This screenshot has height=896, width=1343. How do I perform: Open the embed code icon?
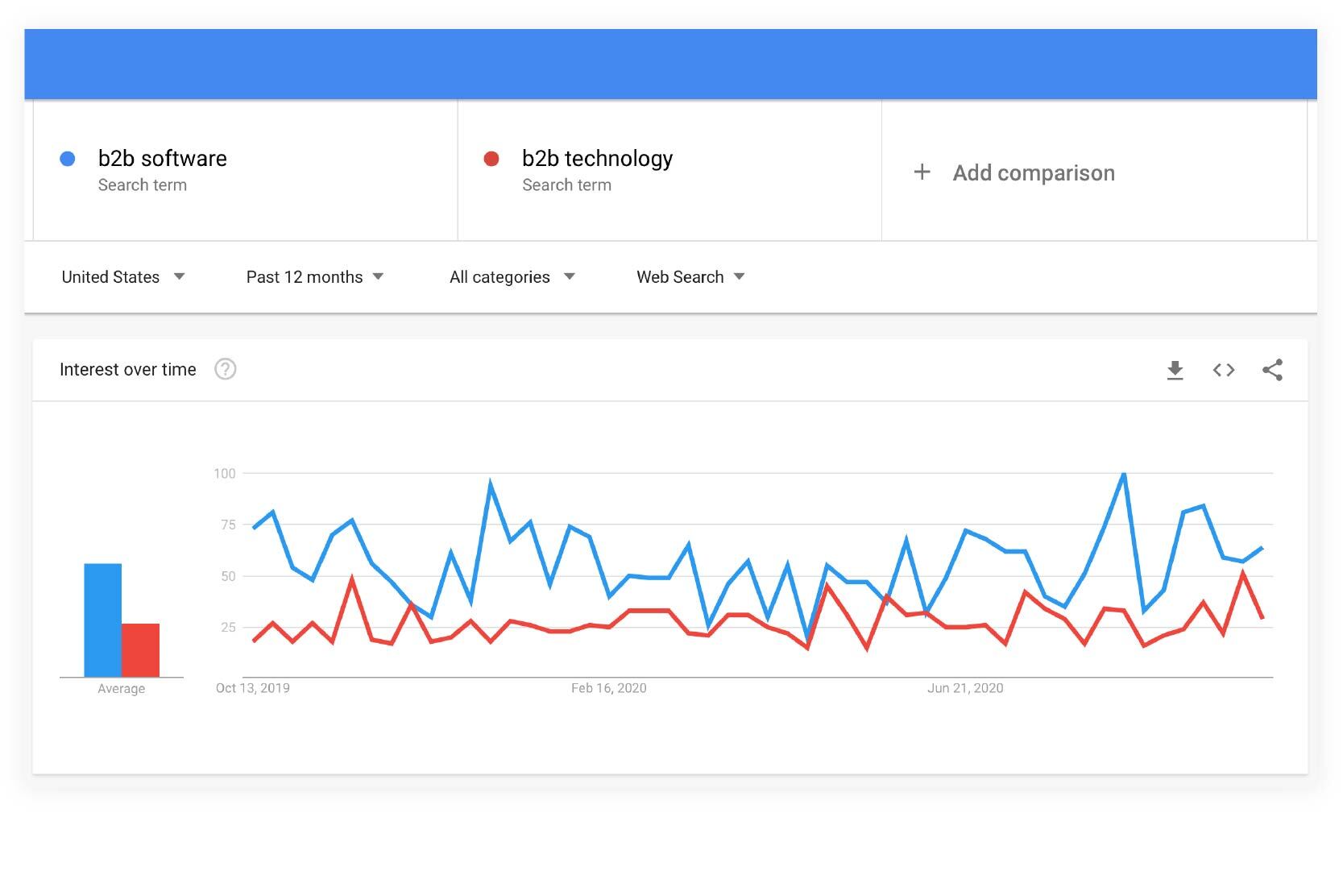1224,370
